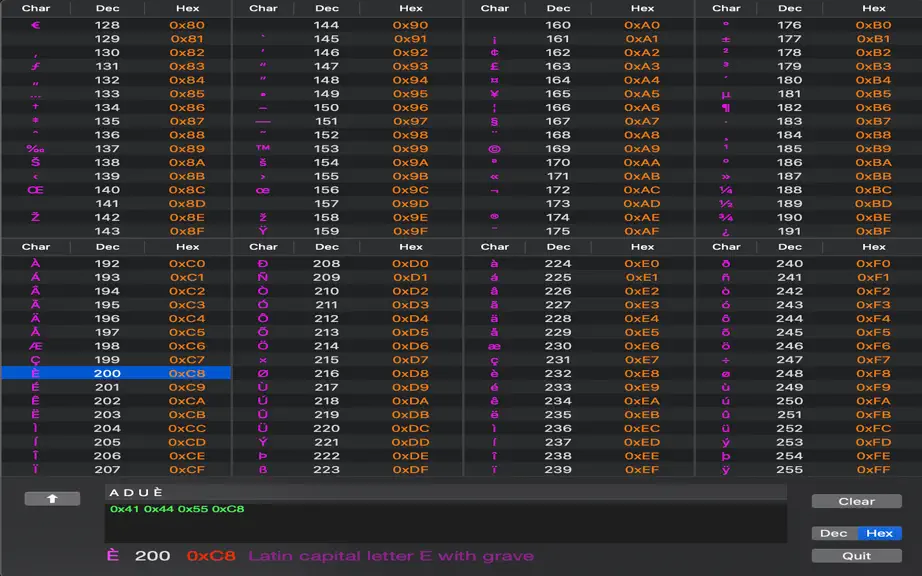The height and width of the screenshot is (576, 922).
Task: Click the up arrow shift button
Action: tap(52, 498)
